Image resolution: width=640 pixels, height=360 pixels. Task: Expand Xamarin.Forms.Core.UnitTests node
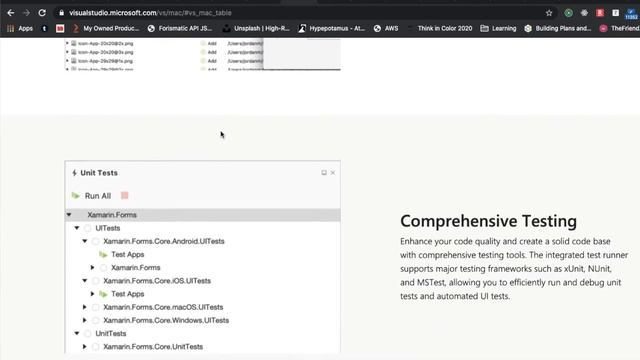84,347
